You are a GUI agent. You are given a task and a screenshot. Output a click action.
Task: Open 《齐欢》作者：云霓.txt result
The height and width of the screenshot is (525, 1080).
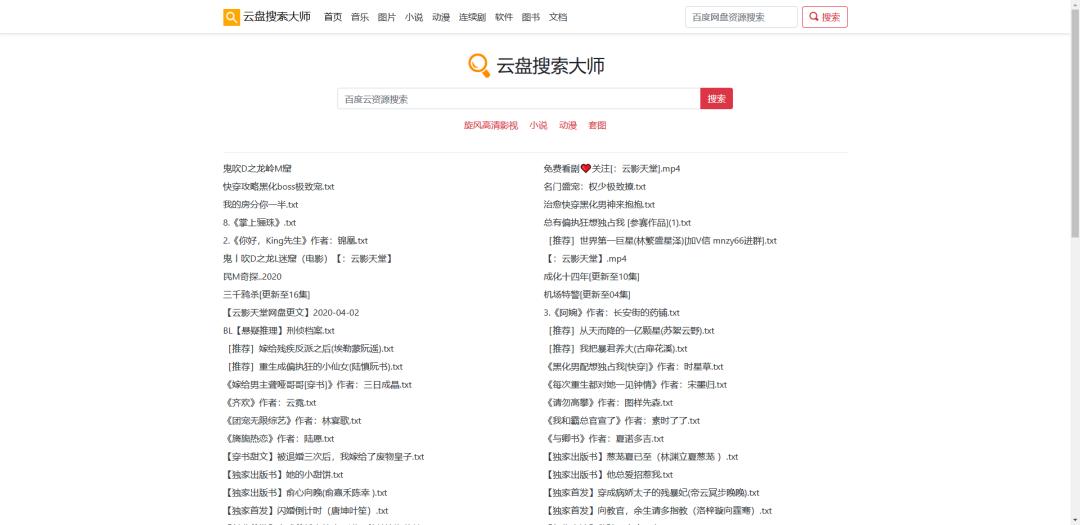(270, 402)
